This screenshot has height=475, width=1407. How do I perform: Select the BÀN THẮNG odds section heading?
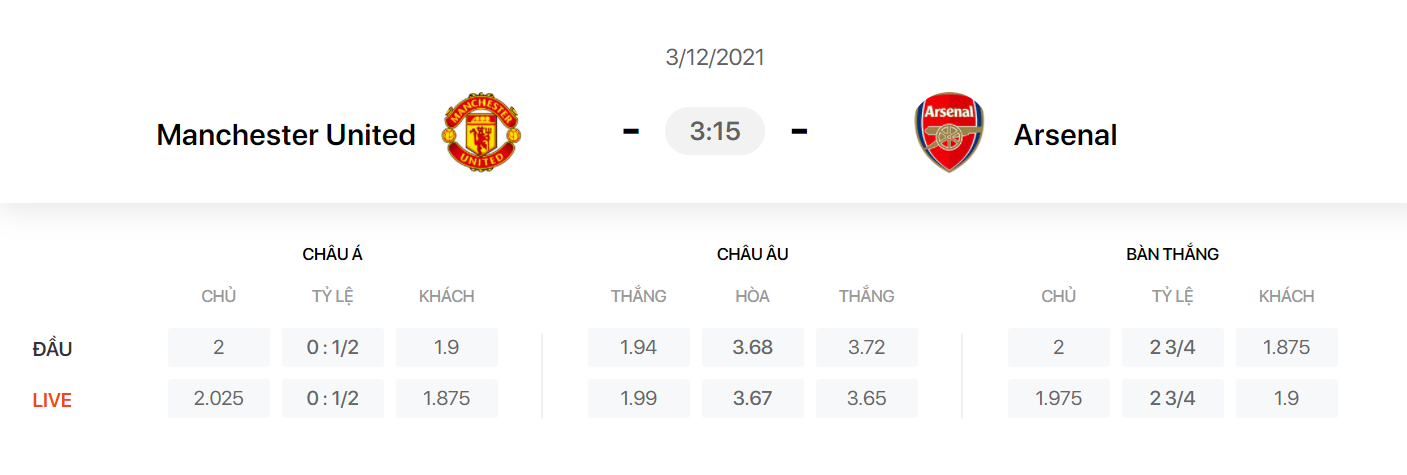click(x=1172, y=254)
